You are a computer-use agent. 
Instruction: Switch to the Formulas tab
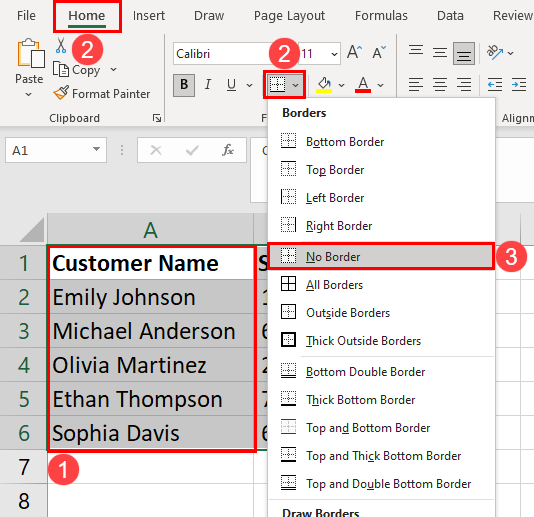381,16
